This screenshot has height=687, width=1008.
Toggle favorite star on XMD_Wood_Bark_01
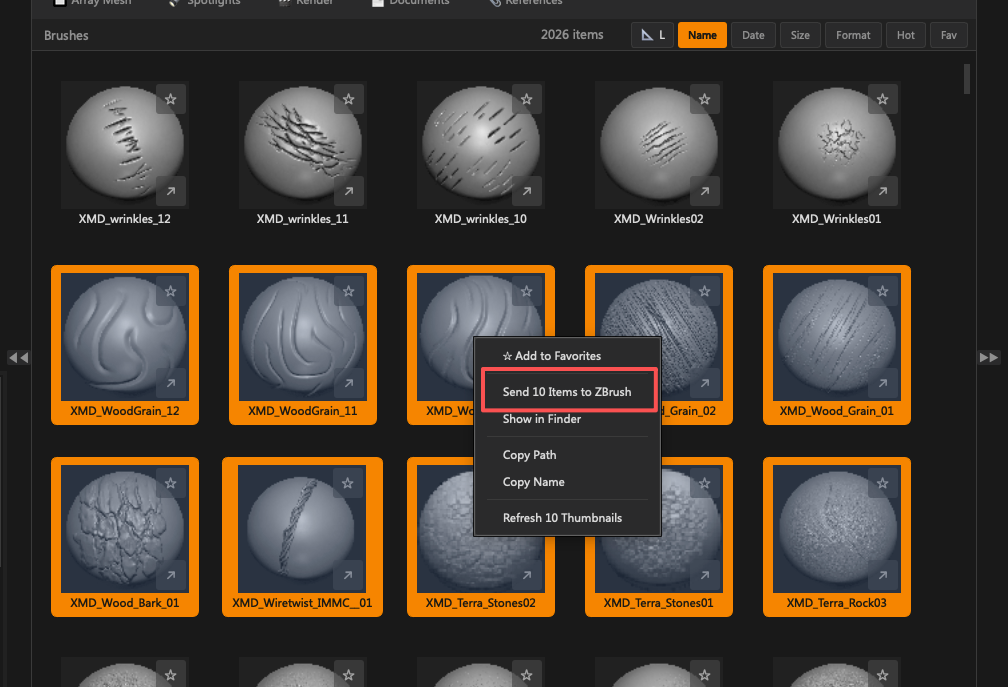point(170,483)
